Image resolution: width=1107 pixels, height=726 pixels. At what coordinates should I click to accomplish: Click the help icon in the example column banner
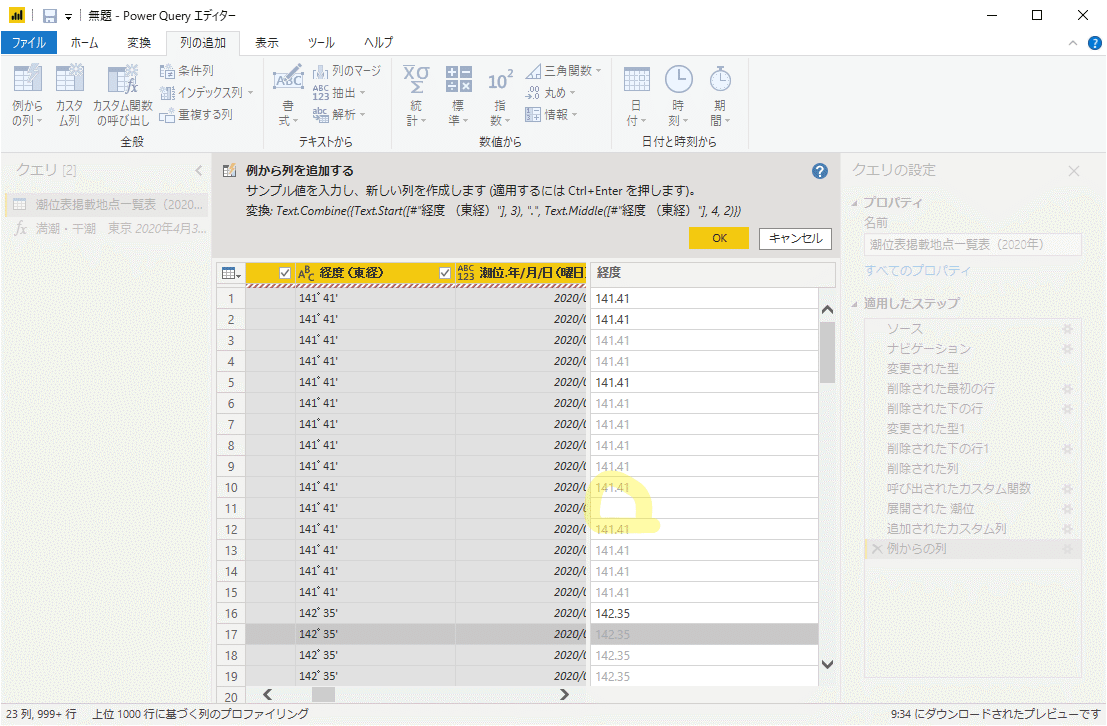click(820, 171)
